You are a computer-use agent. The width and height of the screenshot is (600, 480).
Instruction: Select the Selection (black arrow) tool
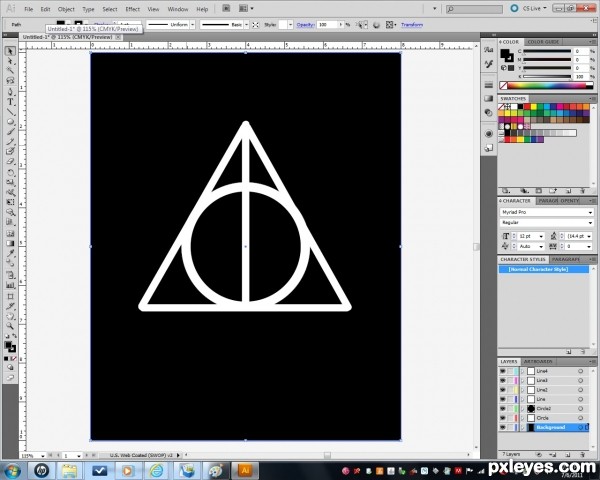point(10,51)
